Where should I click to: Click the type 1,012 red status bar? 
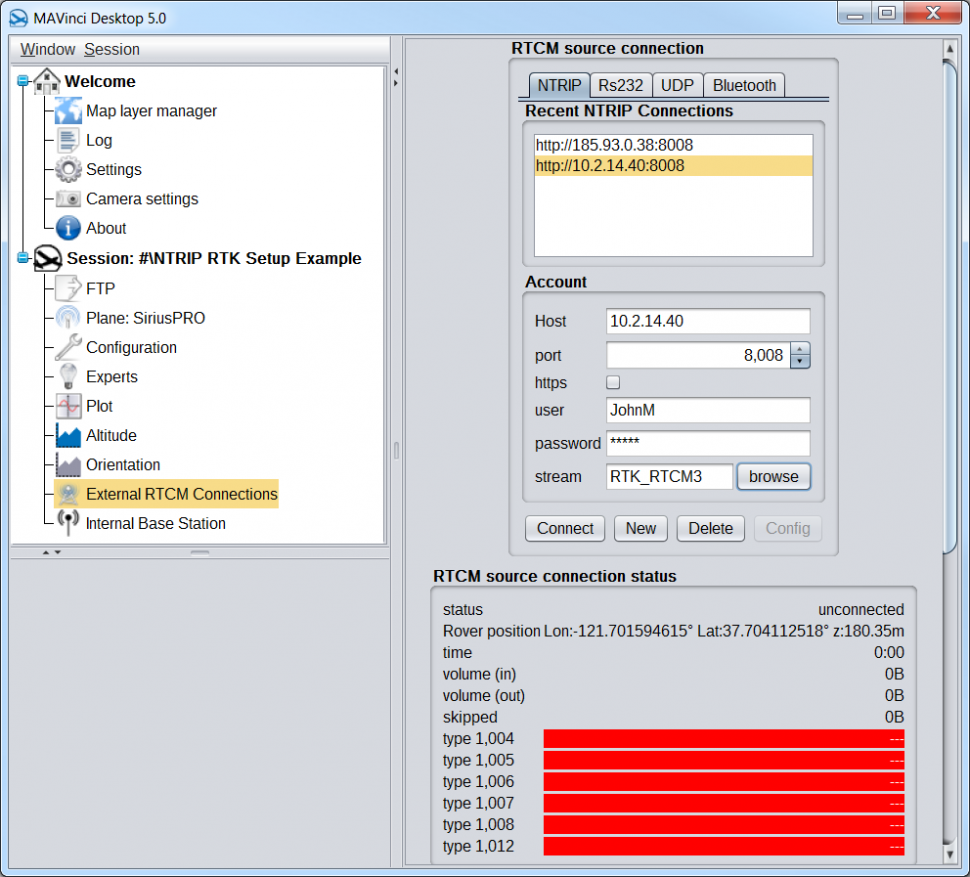(724, 846)
